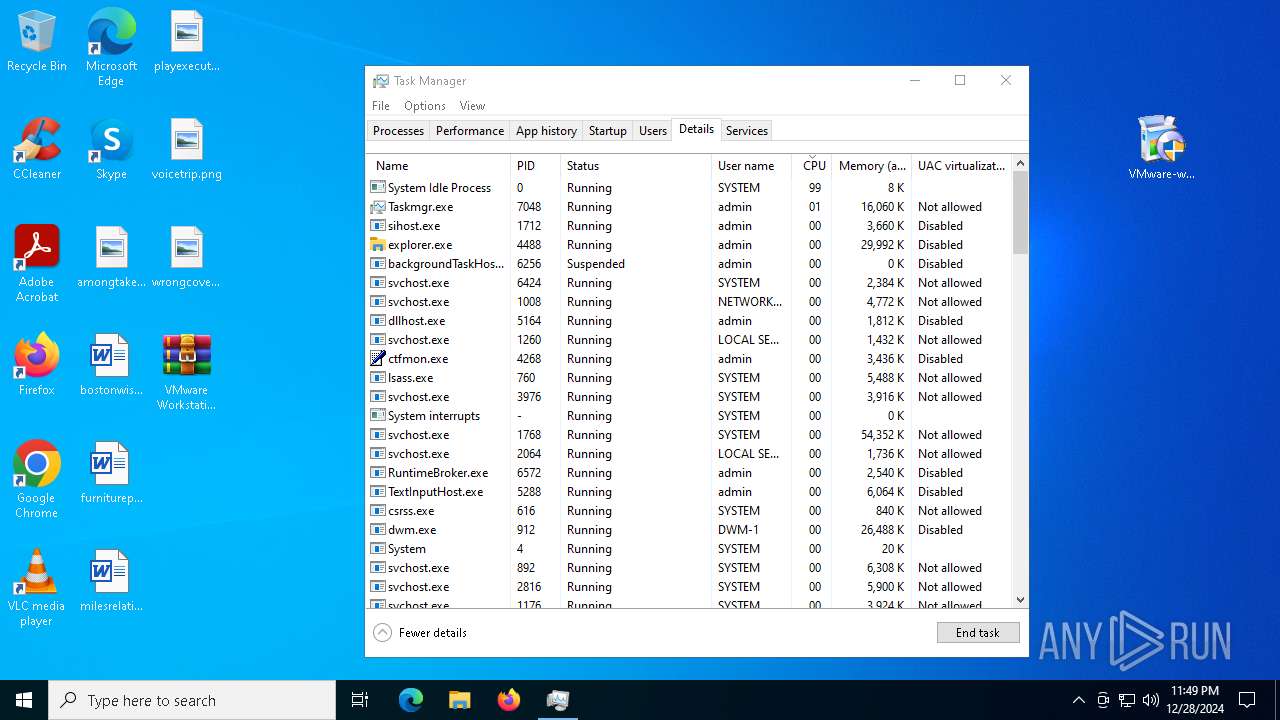Select the lsass.exe process
The width and height of the screenshot is (1280, 720).
689,378
